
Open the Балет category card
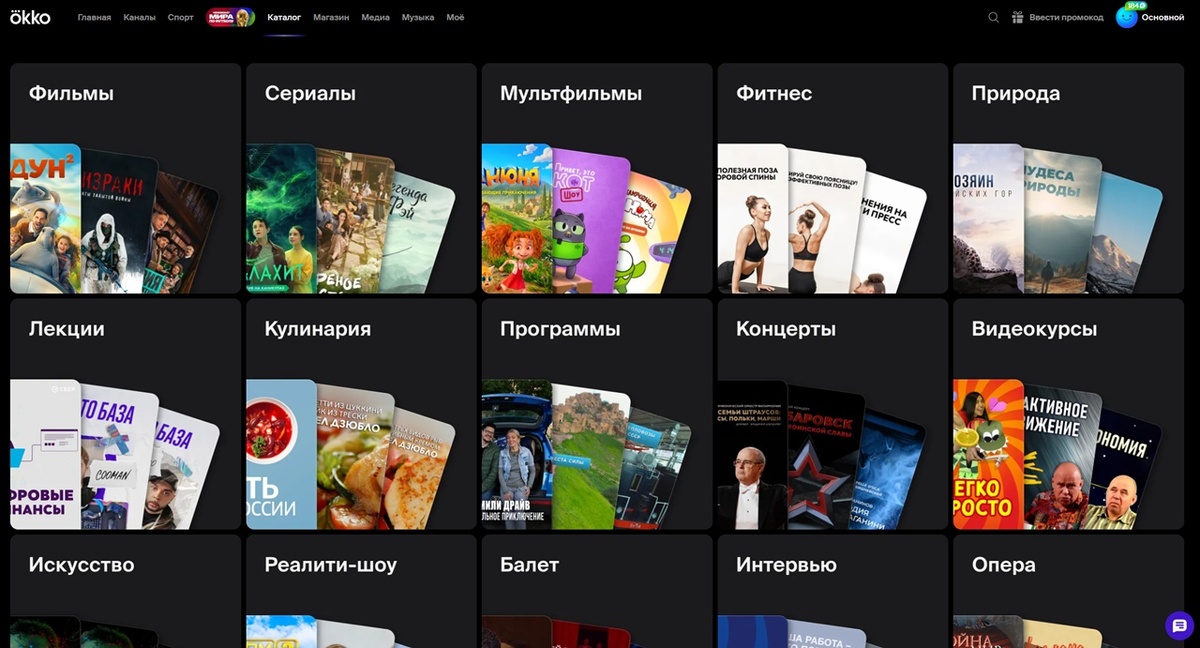pyautogui.click(x=597, y=591)
